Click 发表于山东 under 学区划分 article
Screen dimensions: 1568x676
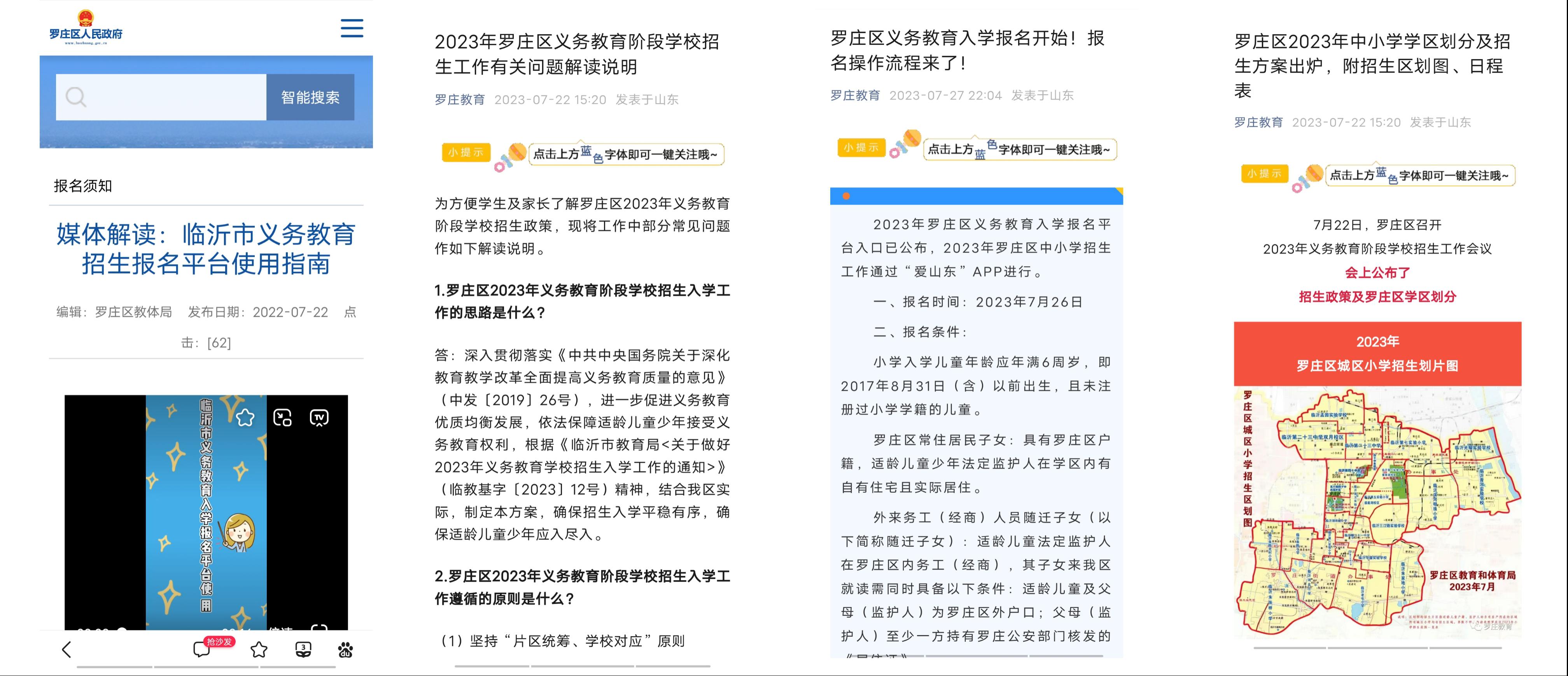pyautogui.click(x=1440, y=122)
